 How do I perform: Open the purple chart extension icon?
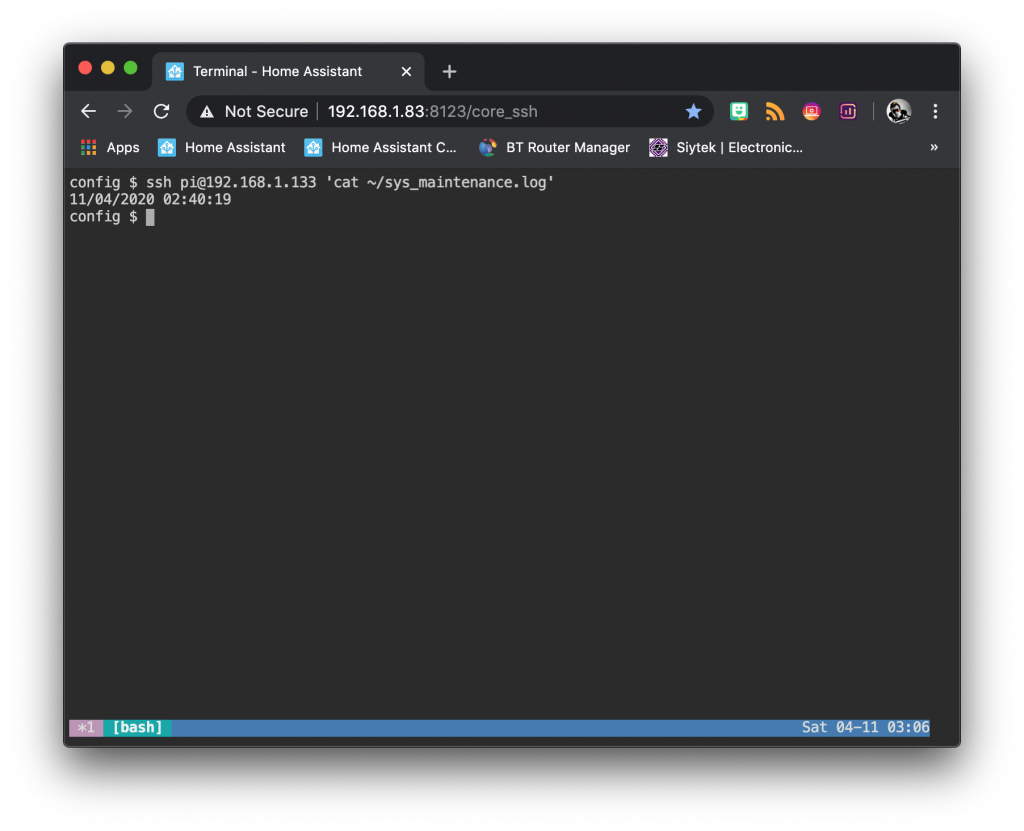pos(848,112)
